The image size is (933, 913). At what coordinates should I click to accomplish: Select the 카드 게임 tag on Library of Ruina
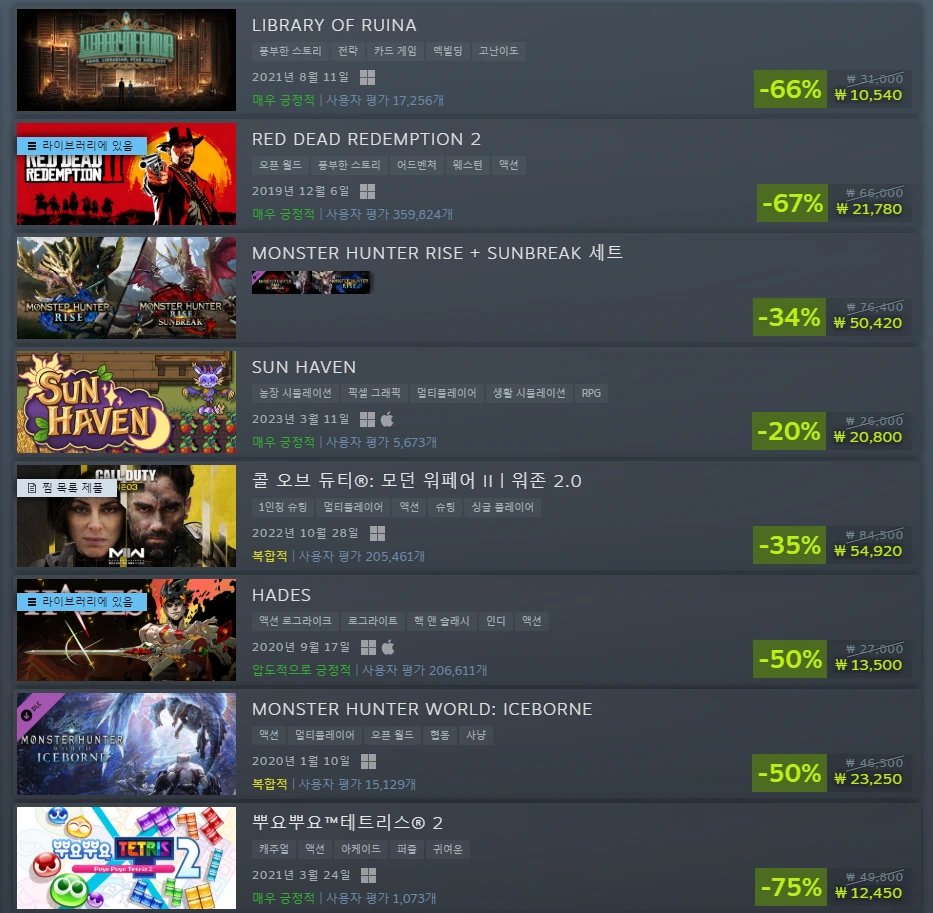[x=395, y=51]
